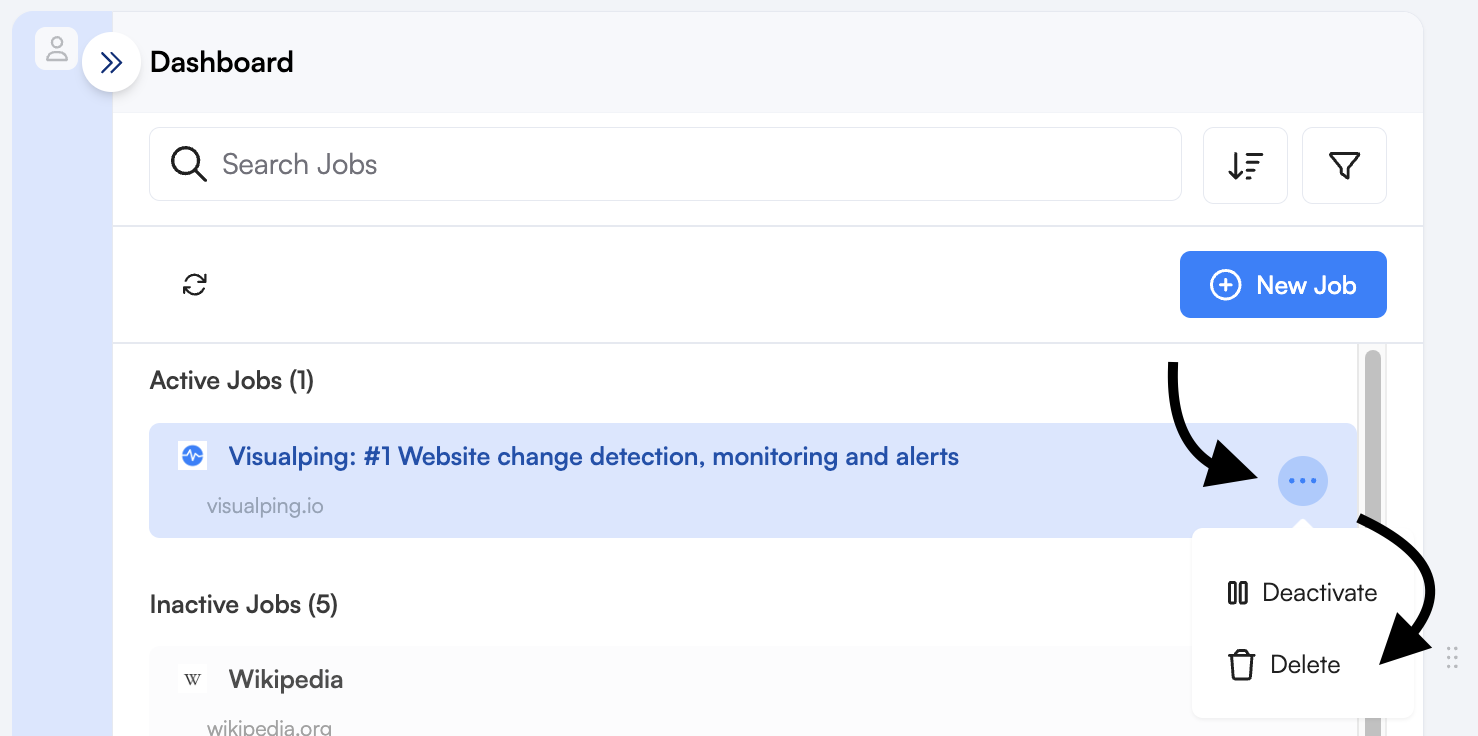This screenshot has height=736, width=1478.
Task: Open the filter funnel button
Action: (x=1344, y=165)
